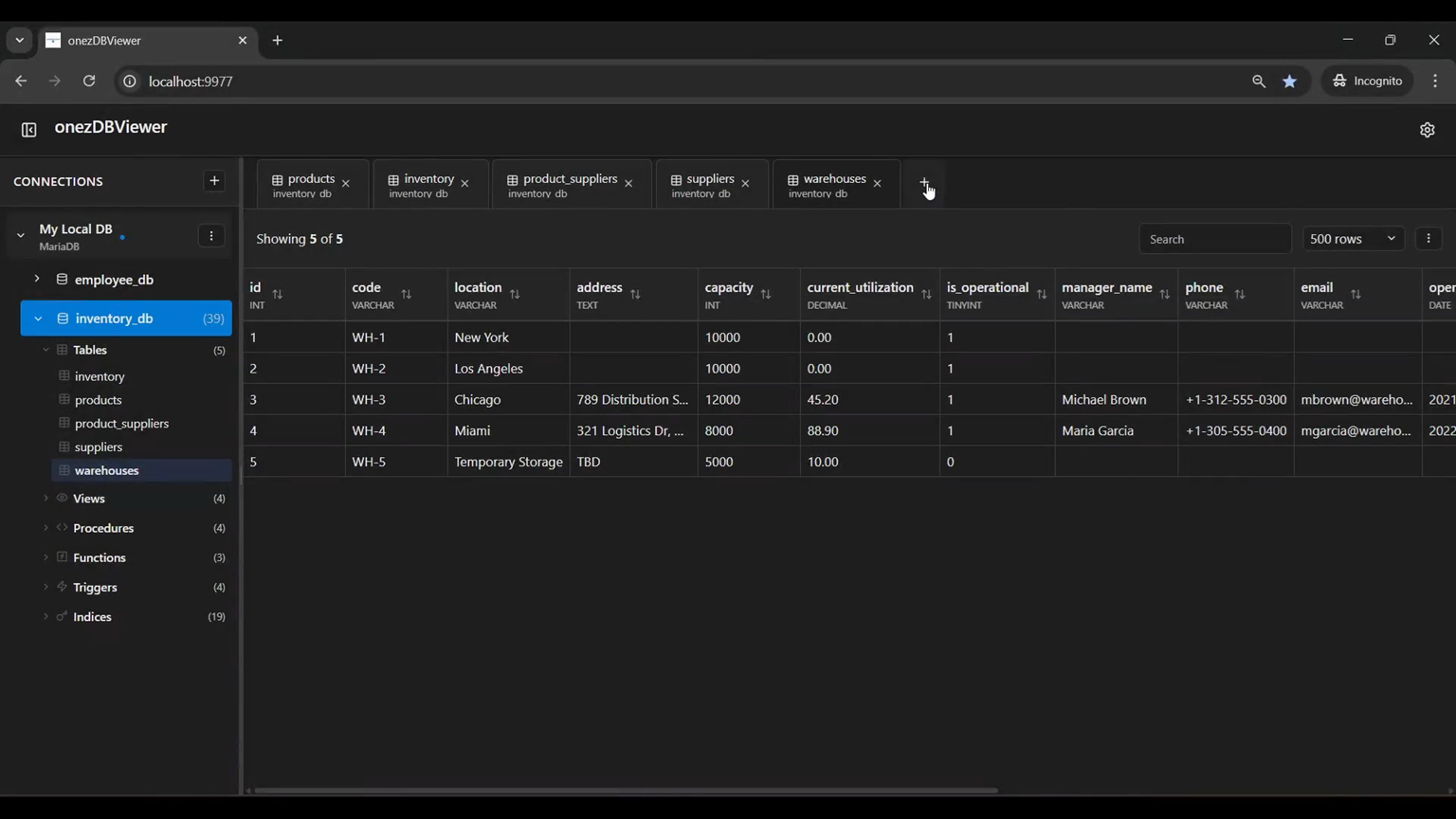The image size is (1456, 819).
Task: Click the sort icon on the code column
Action: click(406, 295)
